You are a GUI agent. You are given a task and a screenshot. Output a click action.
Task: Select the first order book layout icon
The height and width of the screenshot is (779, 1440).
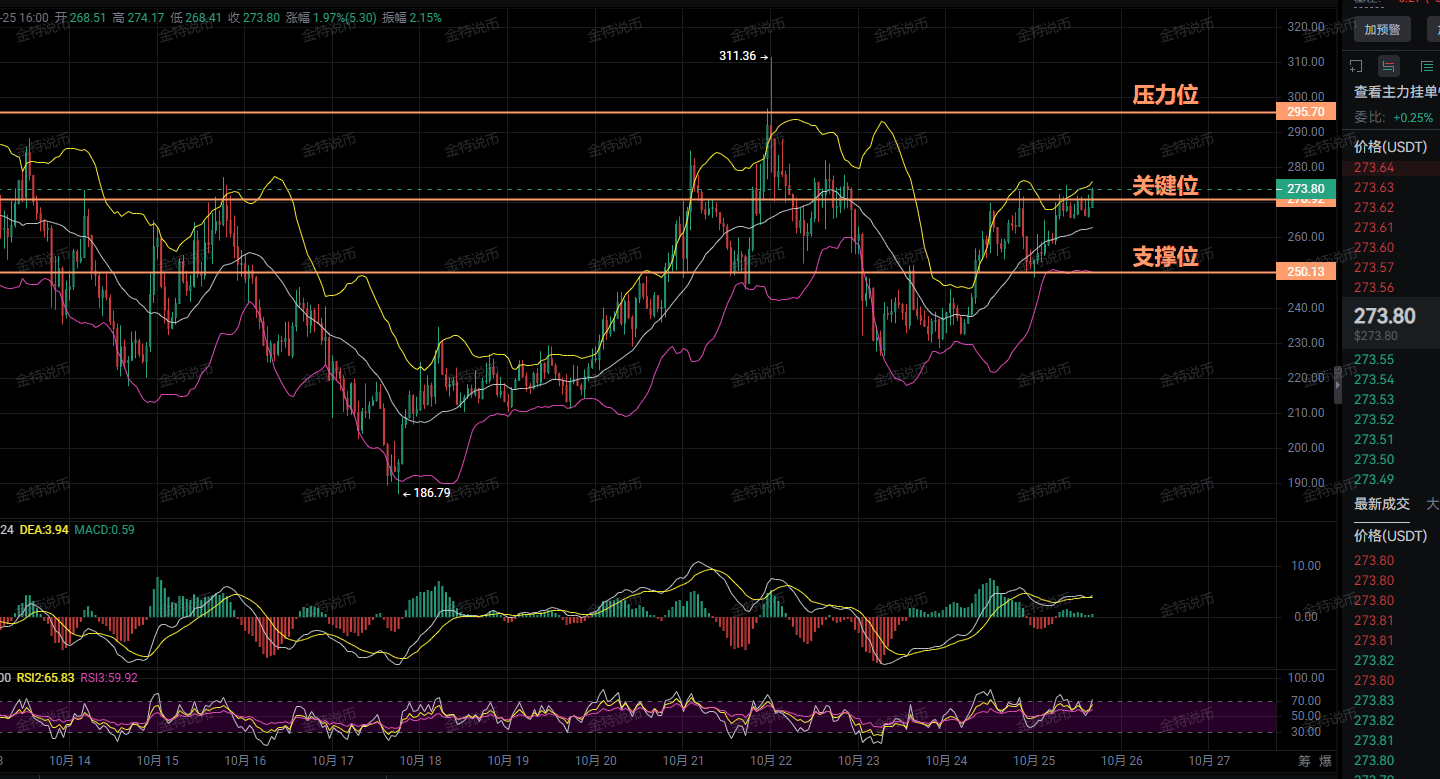coord(1356,66)
